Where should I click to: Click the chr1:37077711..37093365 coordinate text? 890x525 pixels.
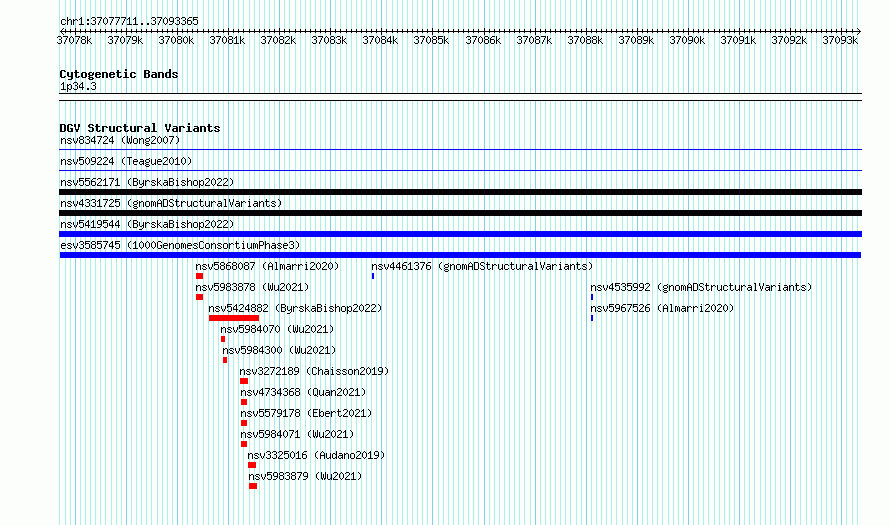pyautogui.click(x=129, y=22)
